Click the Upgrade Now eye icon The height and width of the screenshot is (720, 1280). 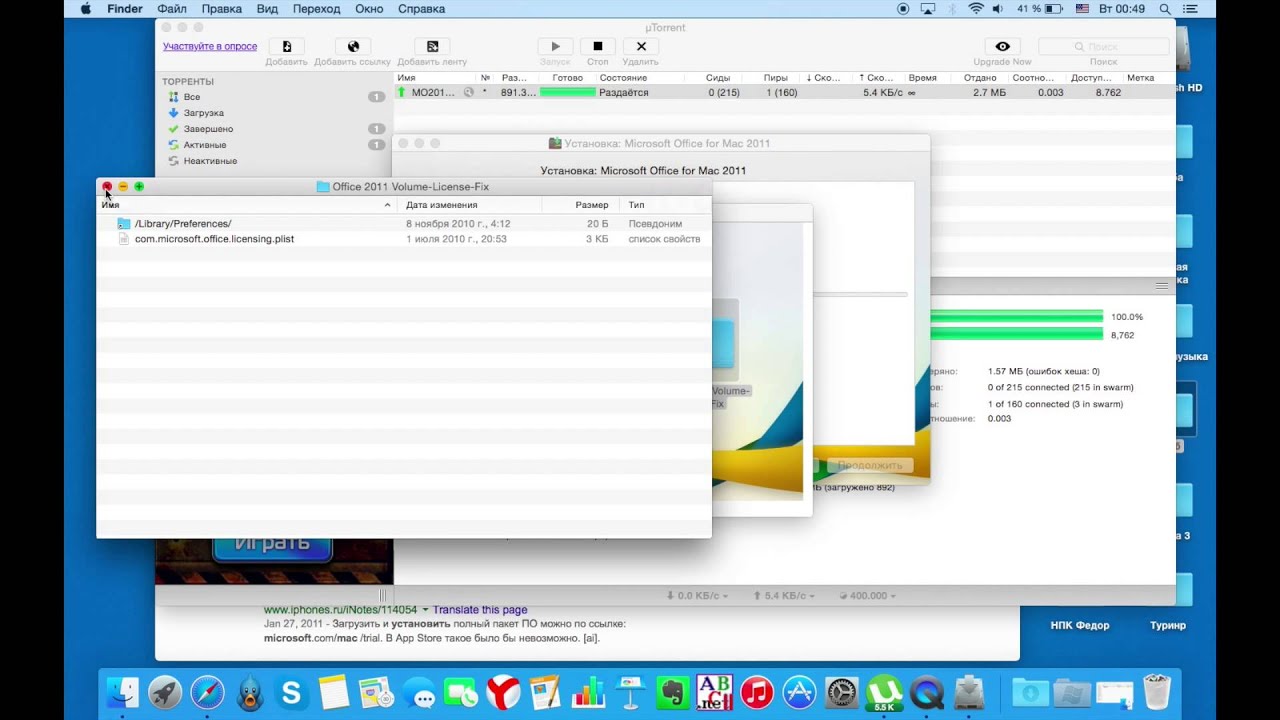pos(1002,46)
